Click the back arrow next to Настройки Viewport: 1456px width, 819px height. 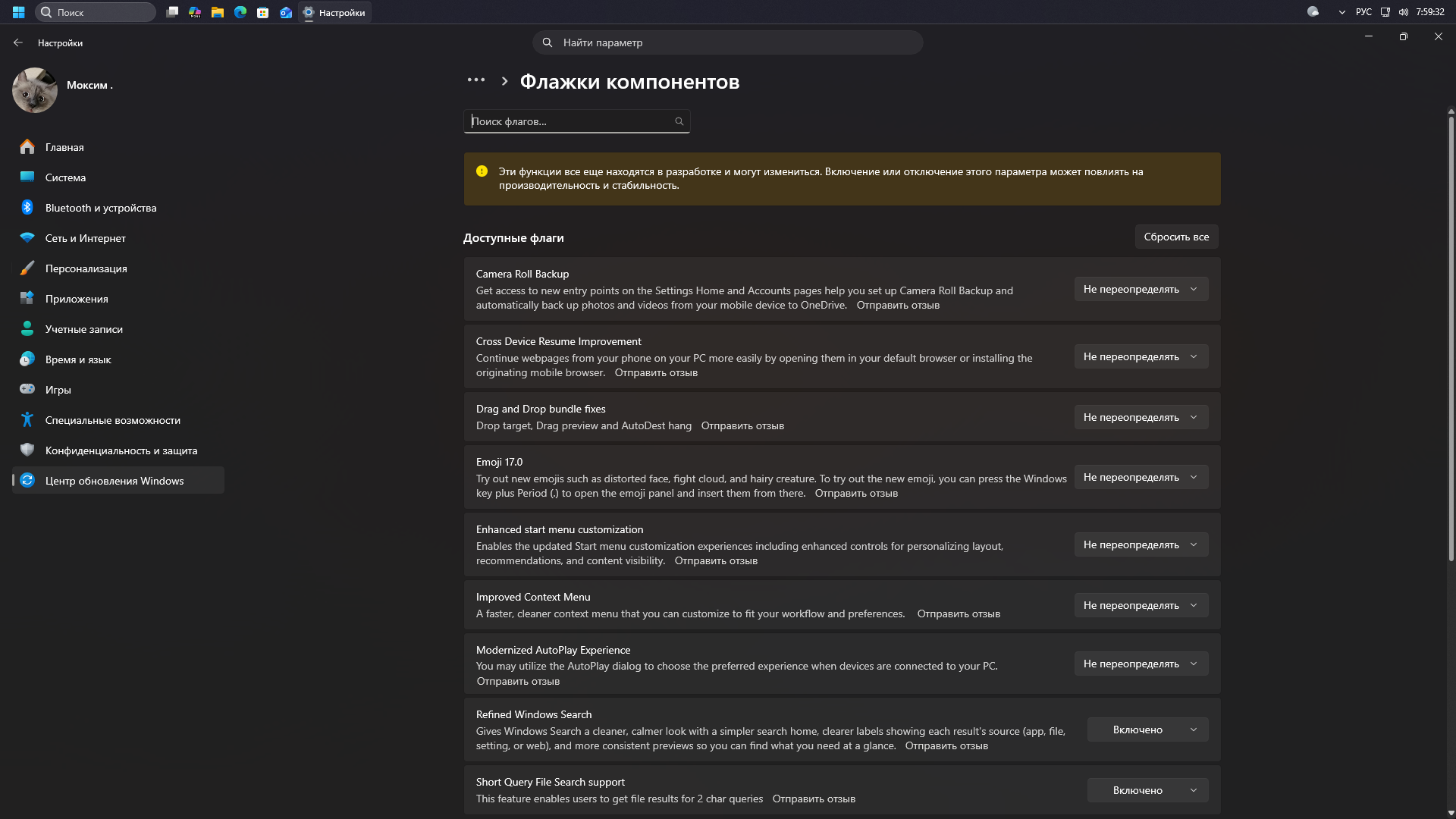pos(18,43)
